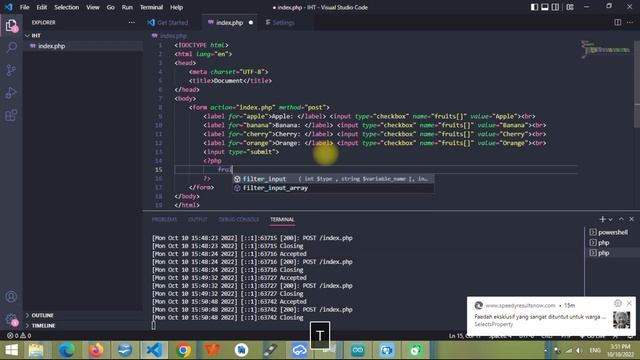Open File Explorer from the taskbar
Image resolution: width=640 pixels, height=360 pixels.
click(36, 350)
